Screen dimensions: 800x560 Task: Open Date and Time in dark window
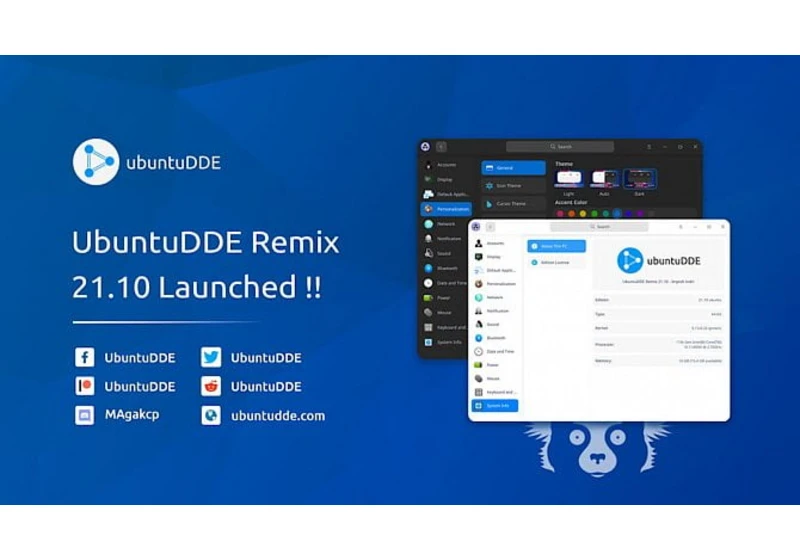pos(445,283)
